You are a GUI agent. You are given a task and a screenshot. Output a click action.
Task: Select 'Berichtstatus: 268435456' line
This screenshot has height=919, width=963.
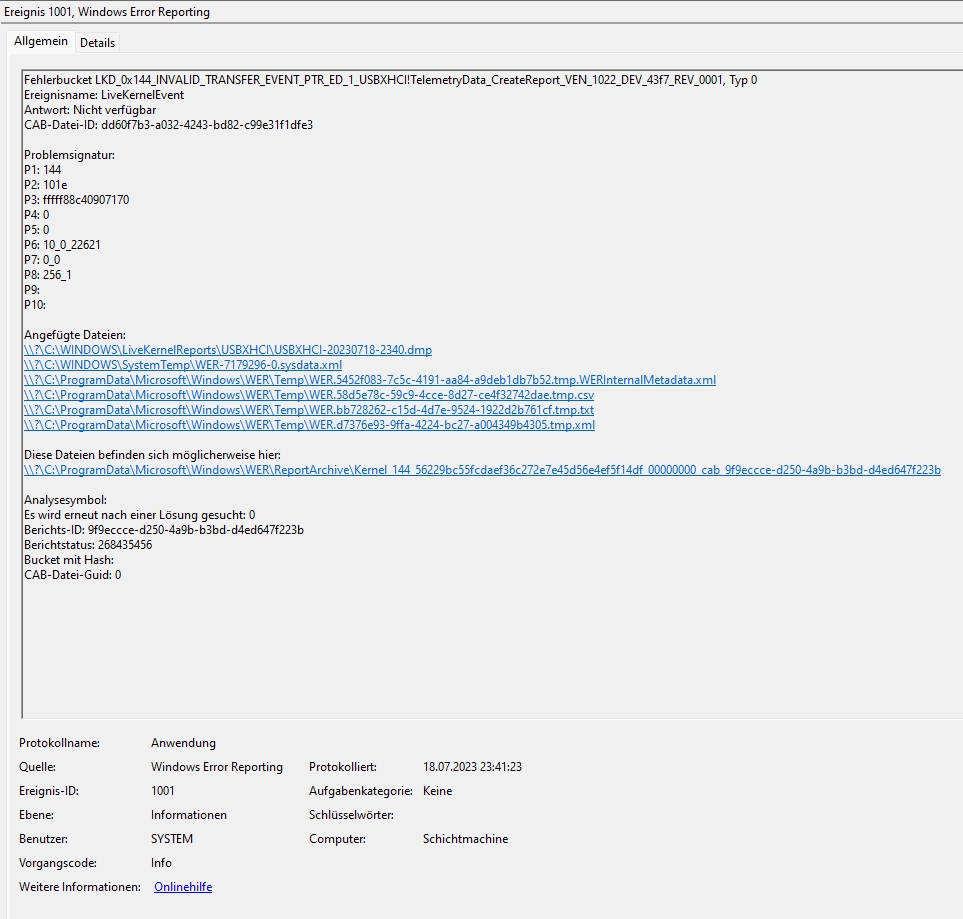point(88,545)
